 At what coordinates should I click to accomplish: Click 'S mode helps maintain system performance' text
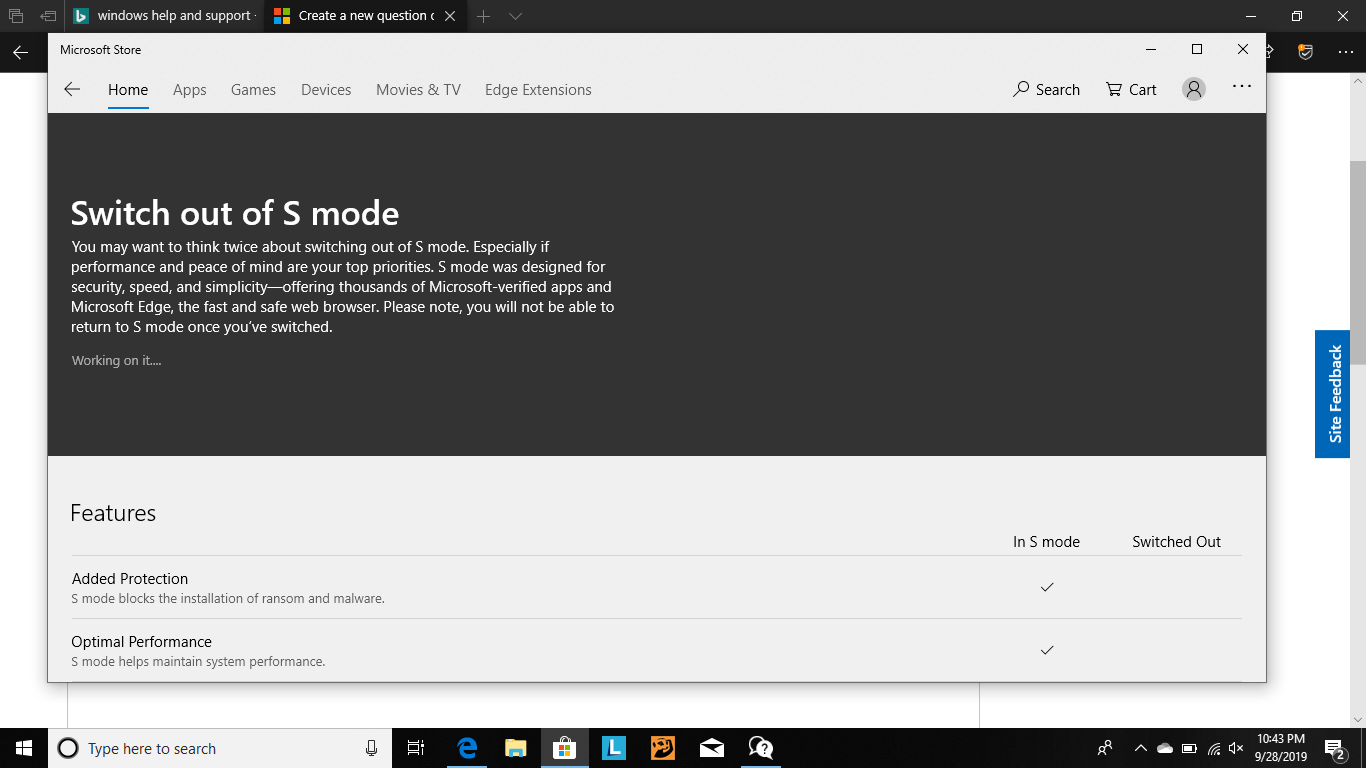198,661
